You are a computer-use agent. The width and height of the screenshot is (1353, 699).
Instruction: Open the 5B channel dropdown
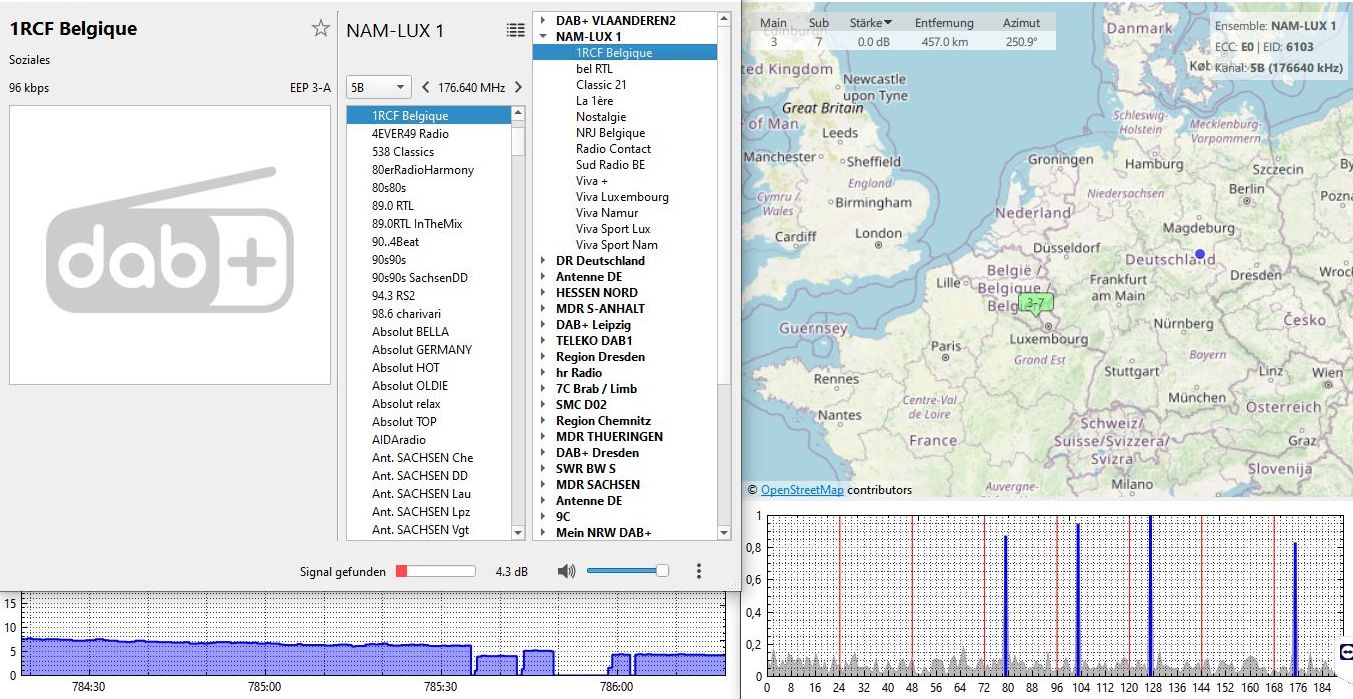pos(378,88)
